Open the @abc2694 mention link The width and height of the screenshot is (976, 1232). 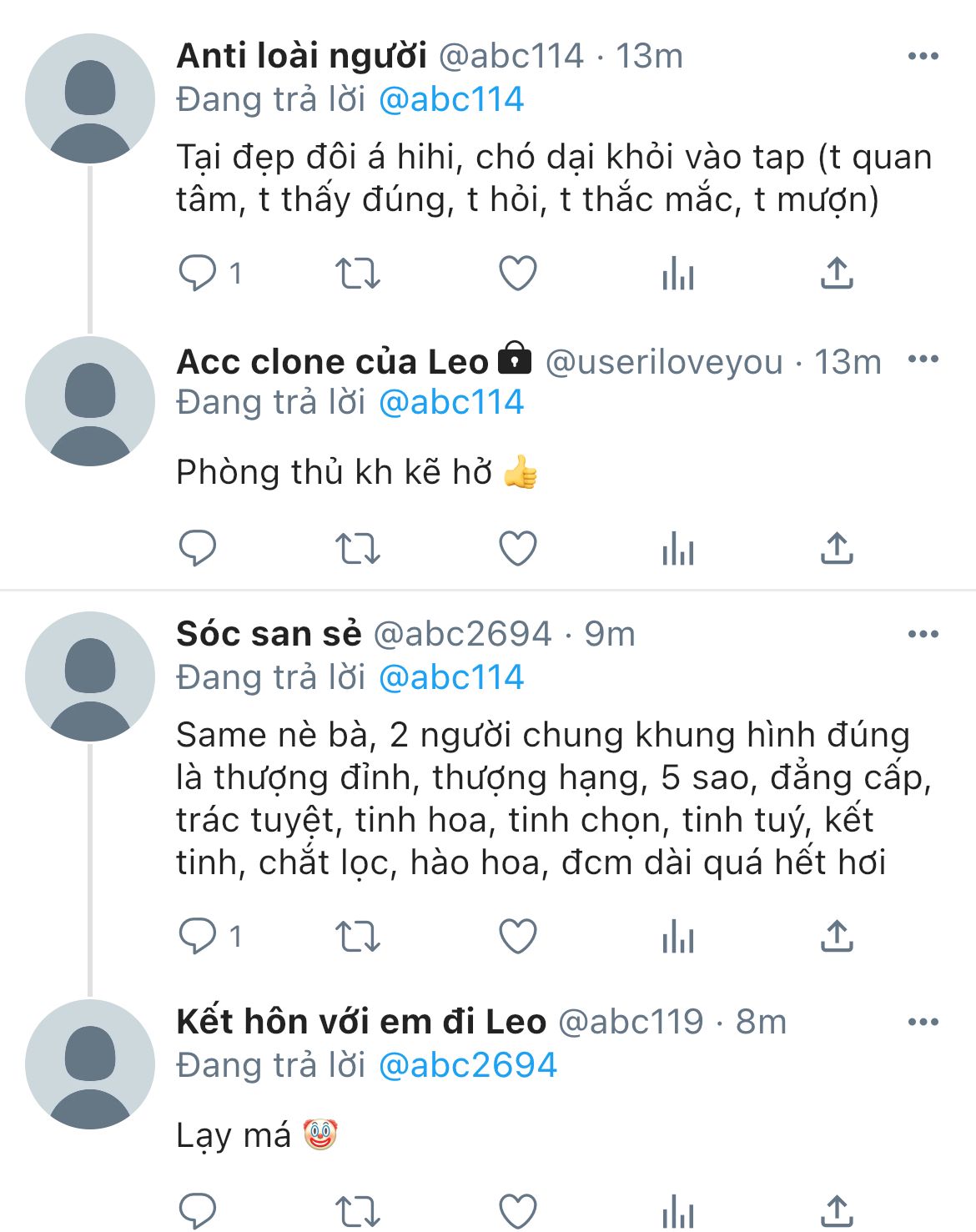467,1065
